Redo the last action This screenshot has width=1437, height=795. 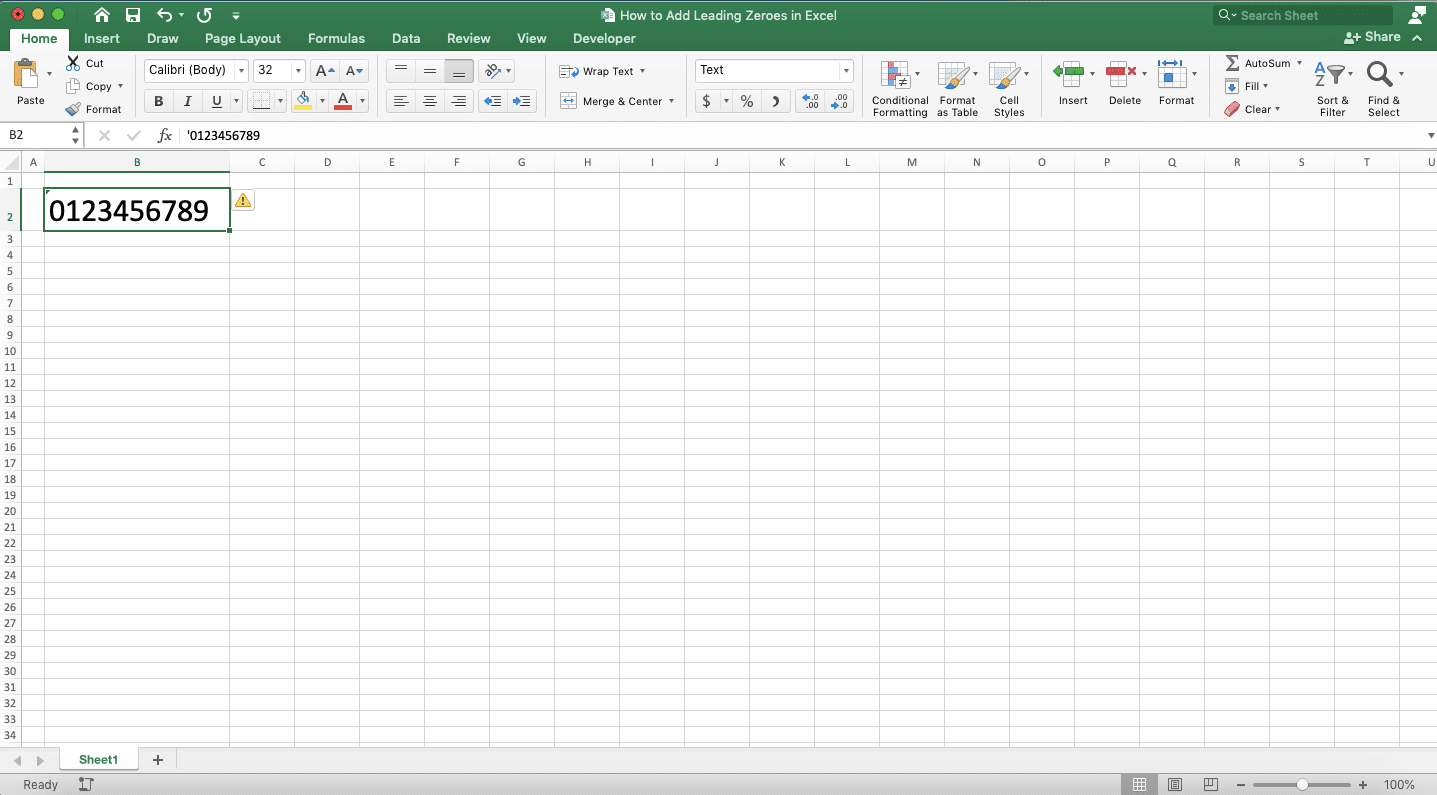click(x=204, y=15)
